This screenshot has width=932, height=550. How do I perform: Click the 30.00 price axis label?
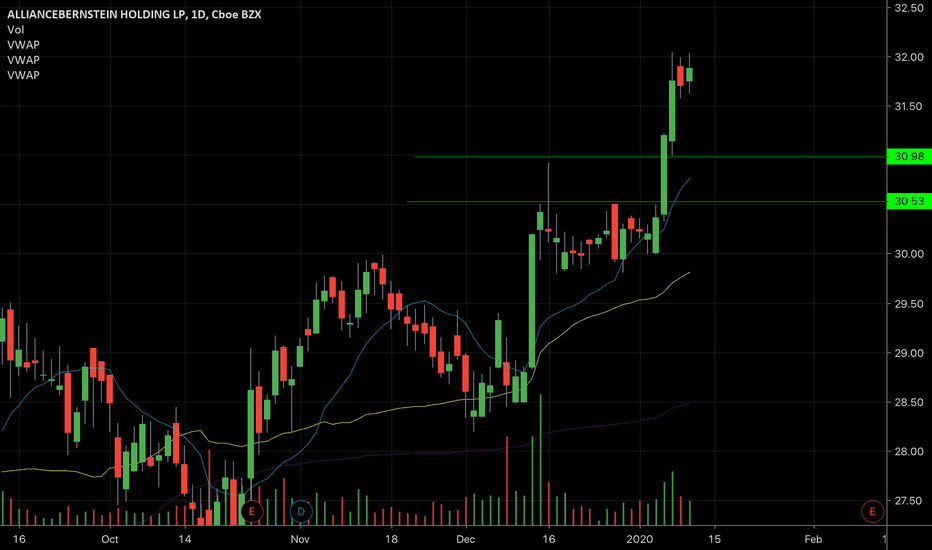[909, 254]
